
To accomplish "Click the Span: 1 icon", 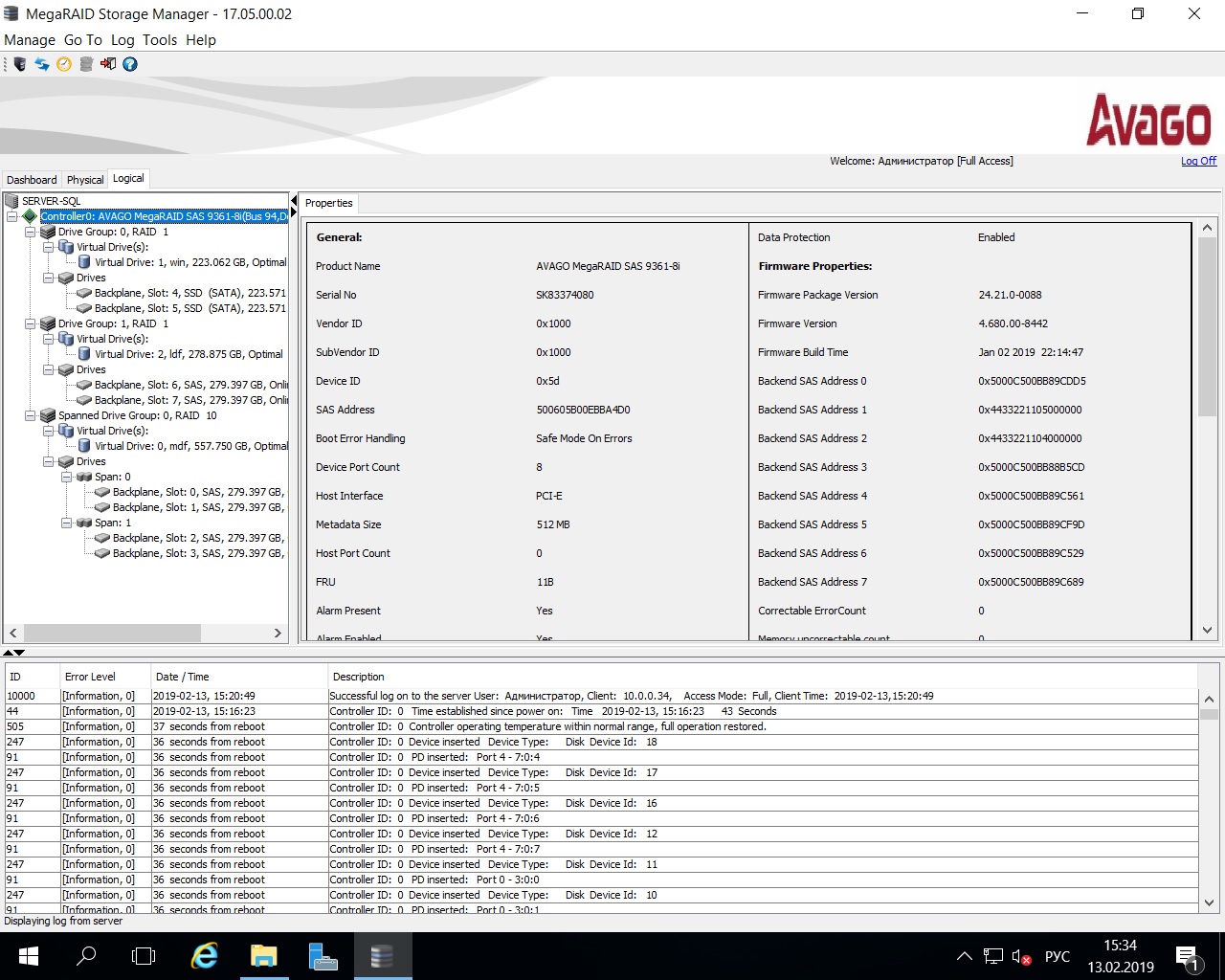I will point(84,523).
